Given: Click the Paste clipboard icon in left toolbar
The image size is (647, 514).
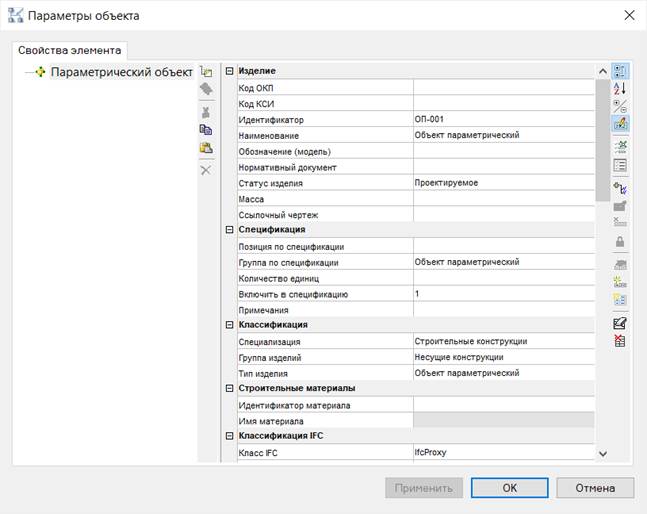Looking at the screenshot, I should pyautogui.click(x=206, y=148).
